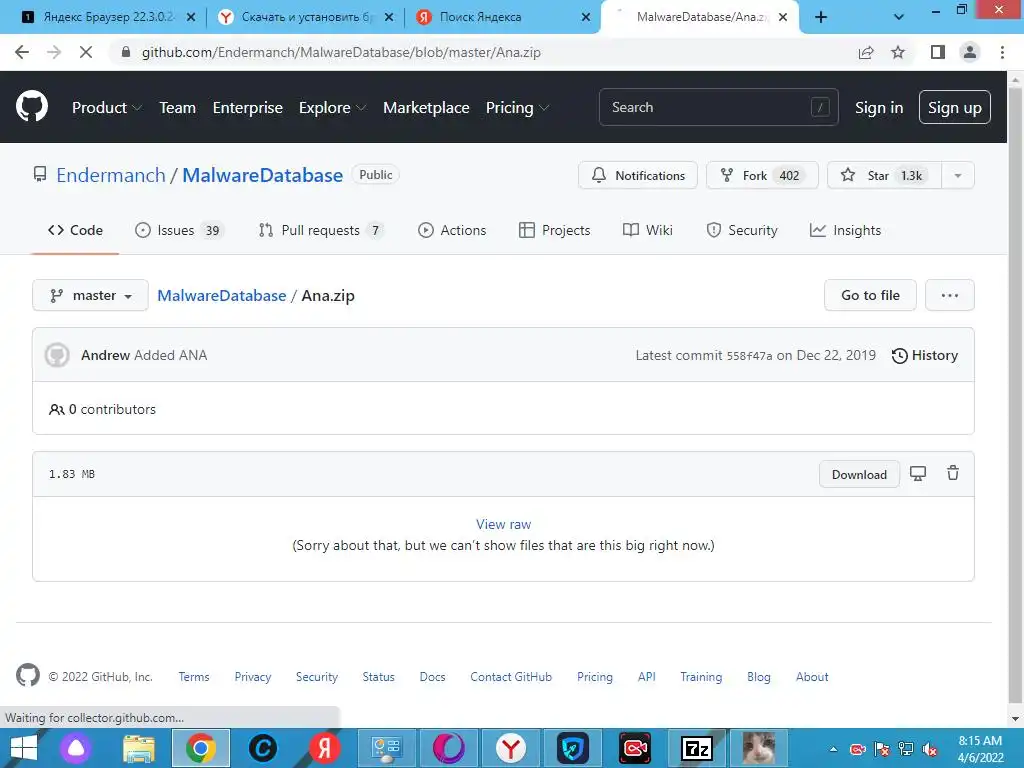Open the Chrome profile avatar
The image size is (1024, 768).
[970, 52]
